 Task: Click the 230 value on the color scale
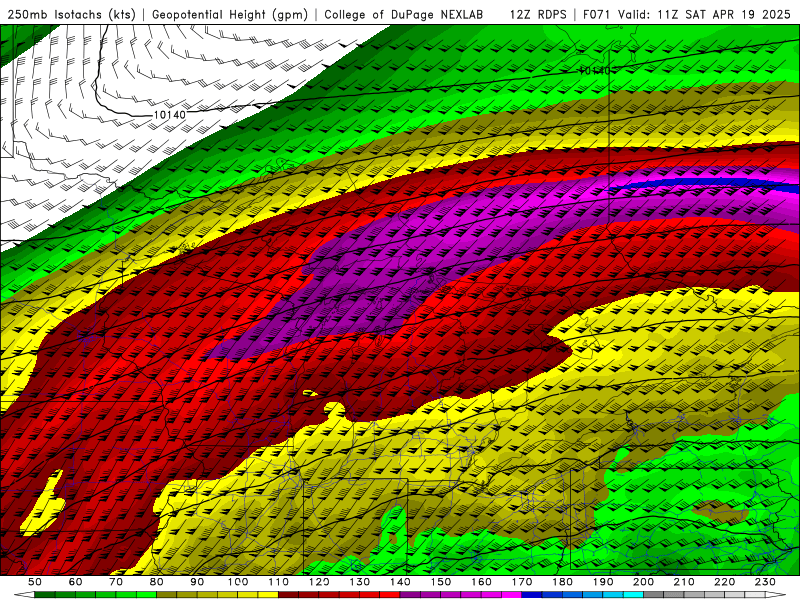coord(765,582)
